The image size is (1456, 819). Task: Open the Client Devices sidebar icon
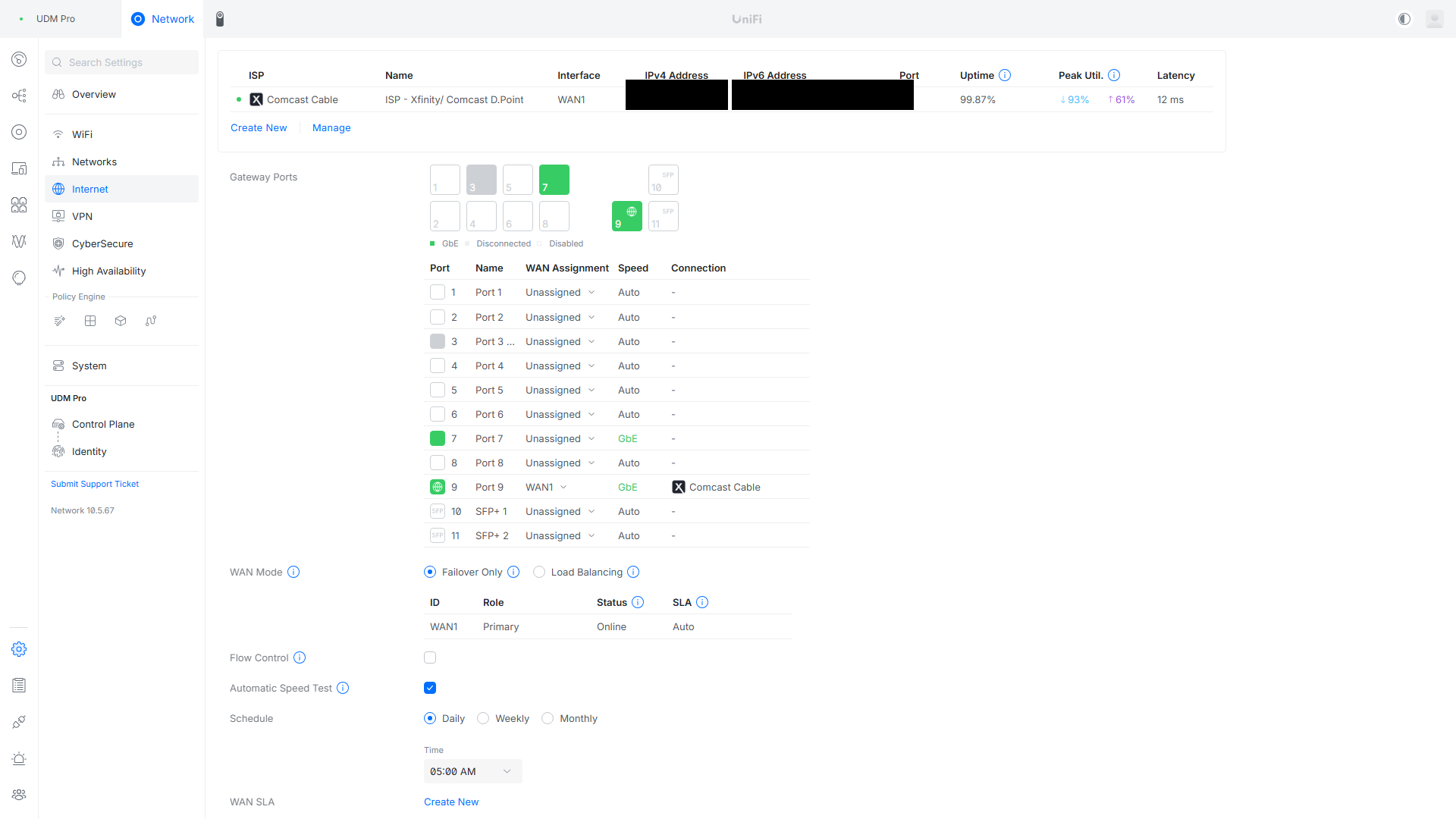(19, 168)
